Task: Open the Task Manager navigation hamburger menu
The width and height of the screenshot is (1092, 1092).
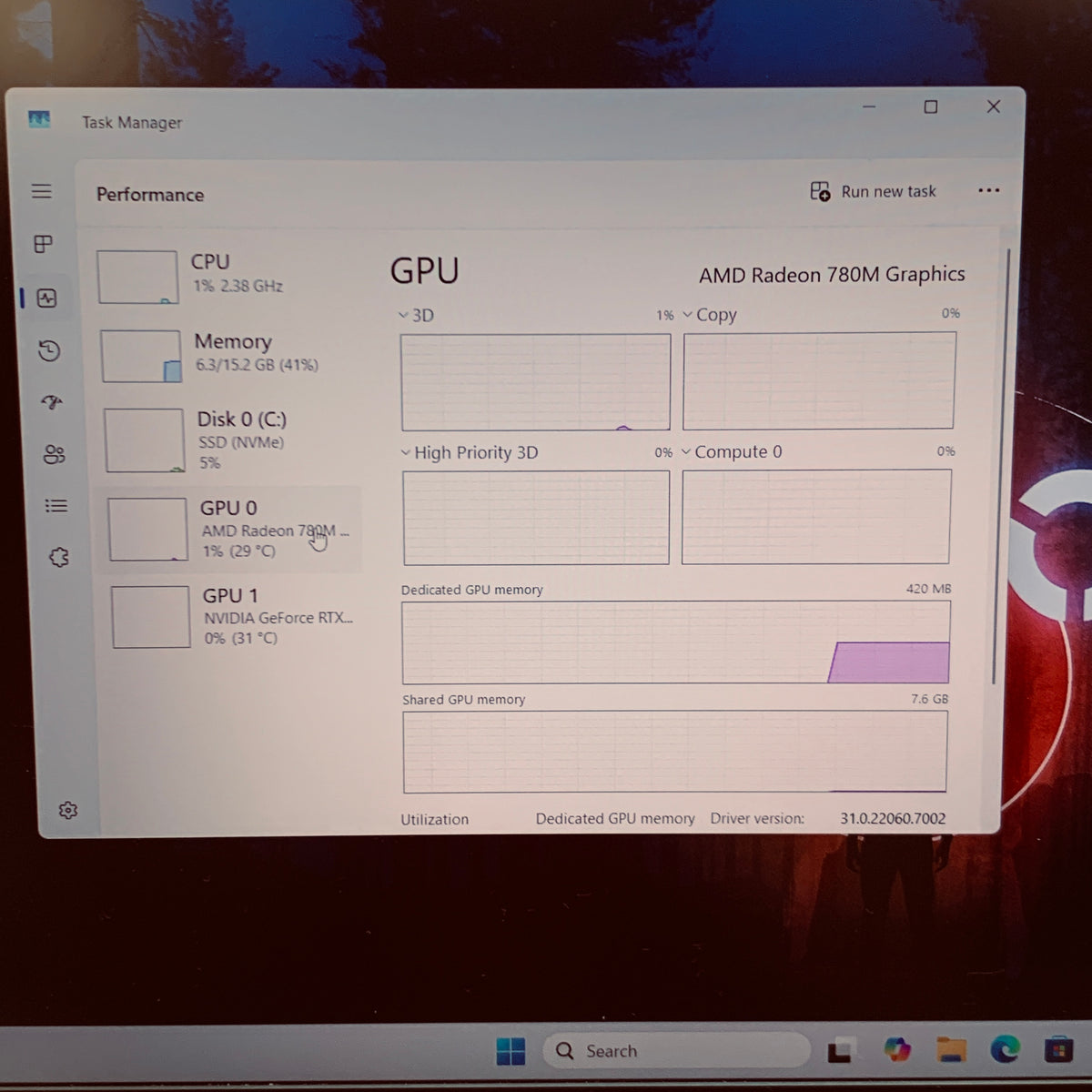Action: (42, 191)
